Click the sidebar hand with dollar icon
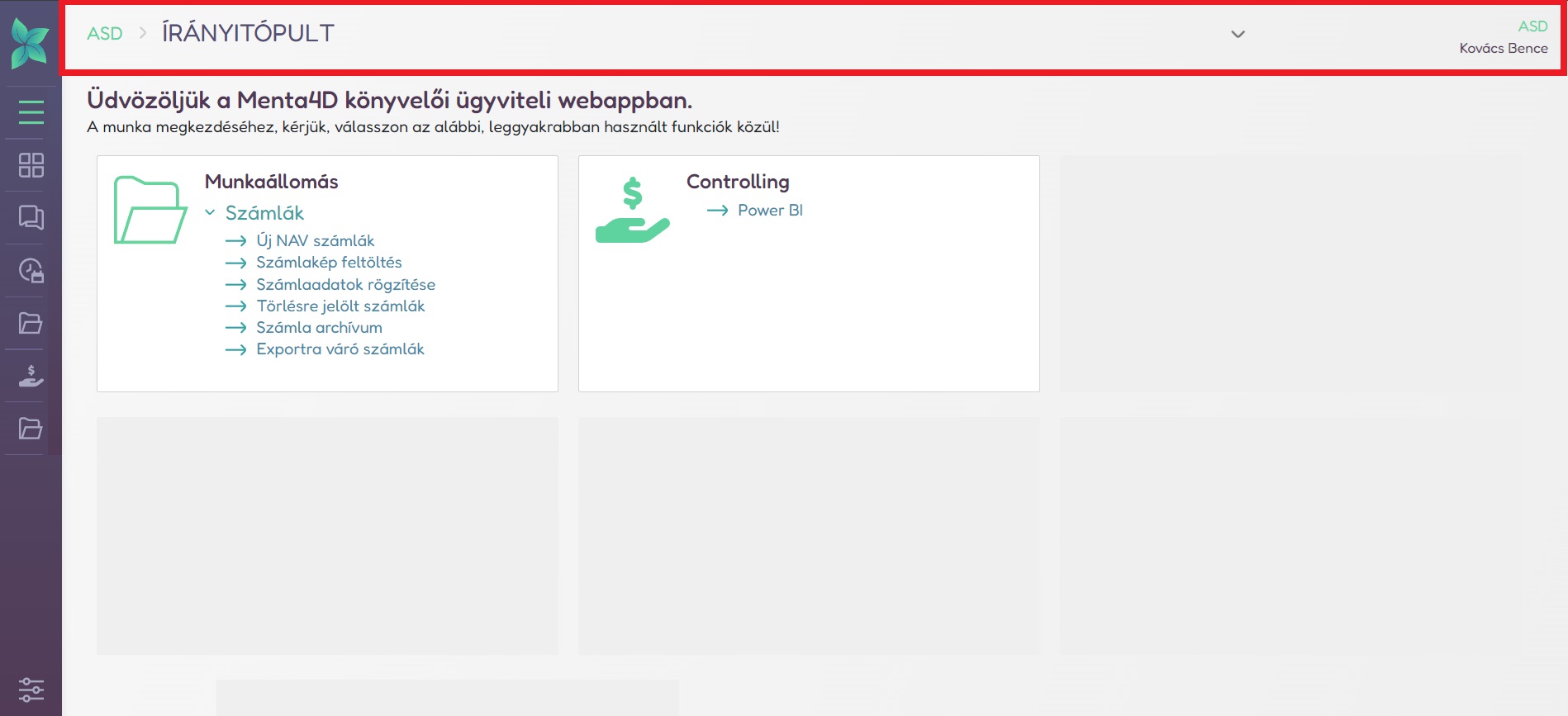1568x716 pixels. (x=31, y=377)
